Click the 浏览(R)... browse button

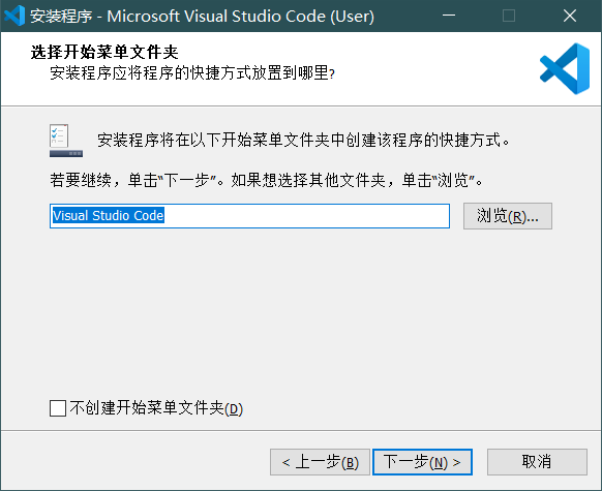[507, 216]
